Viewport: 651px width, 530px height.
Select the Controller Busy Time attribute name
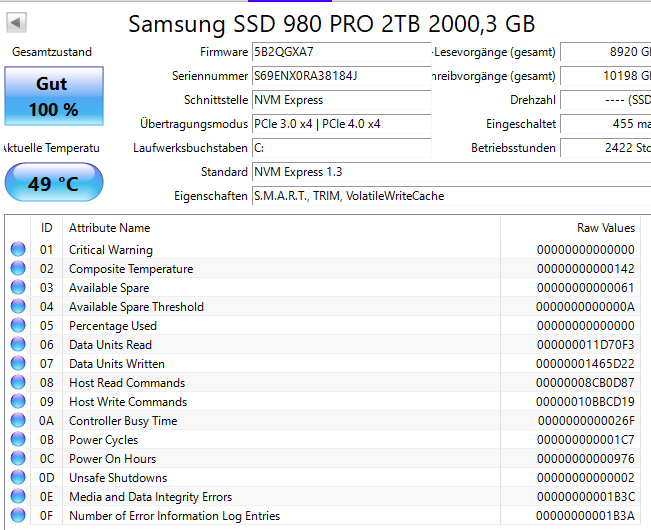tap(123, 421)
